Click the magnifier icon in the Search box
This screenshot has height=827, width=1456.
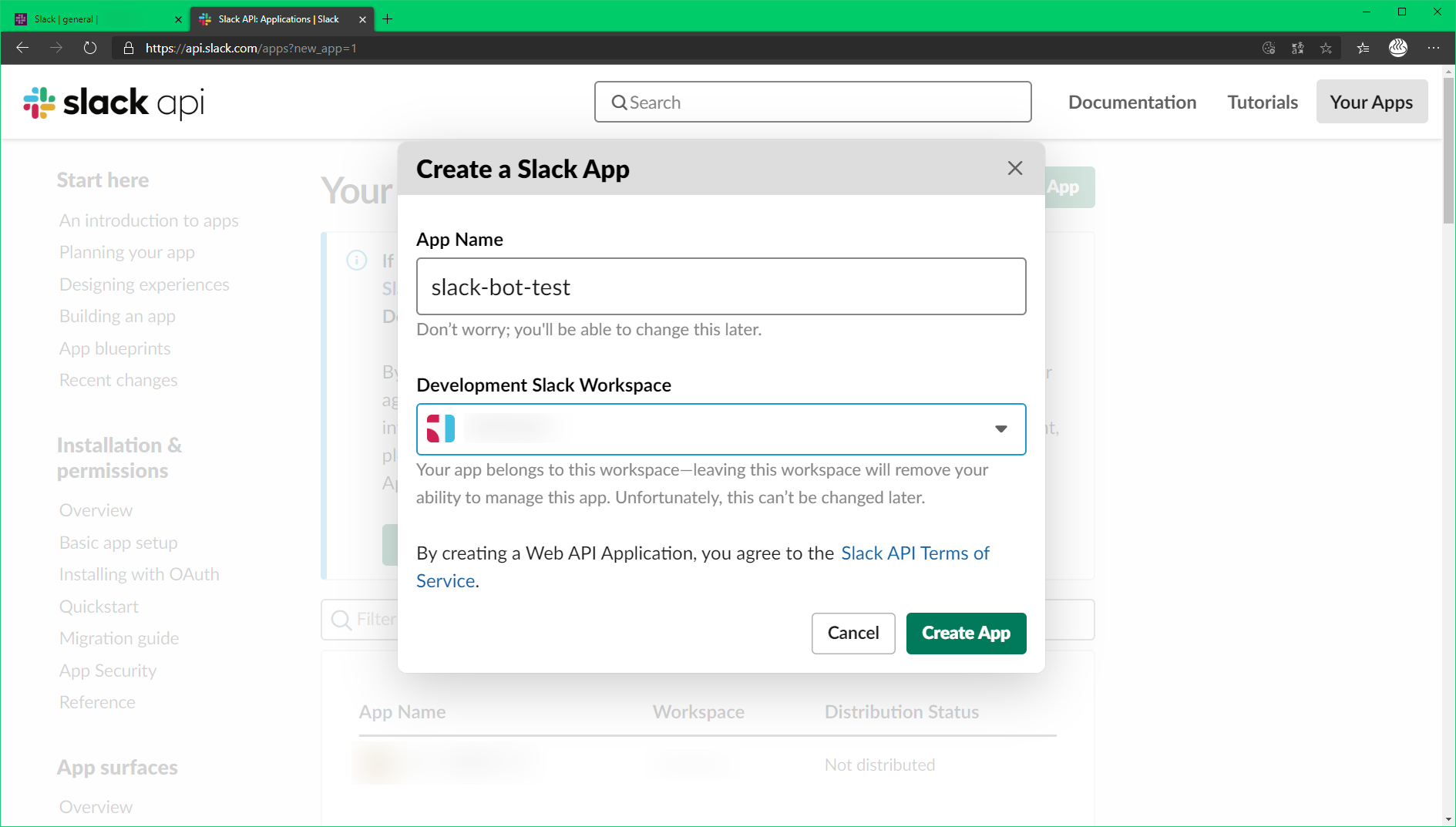tap(620, 102)
